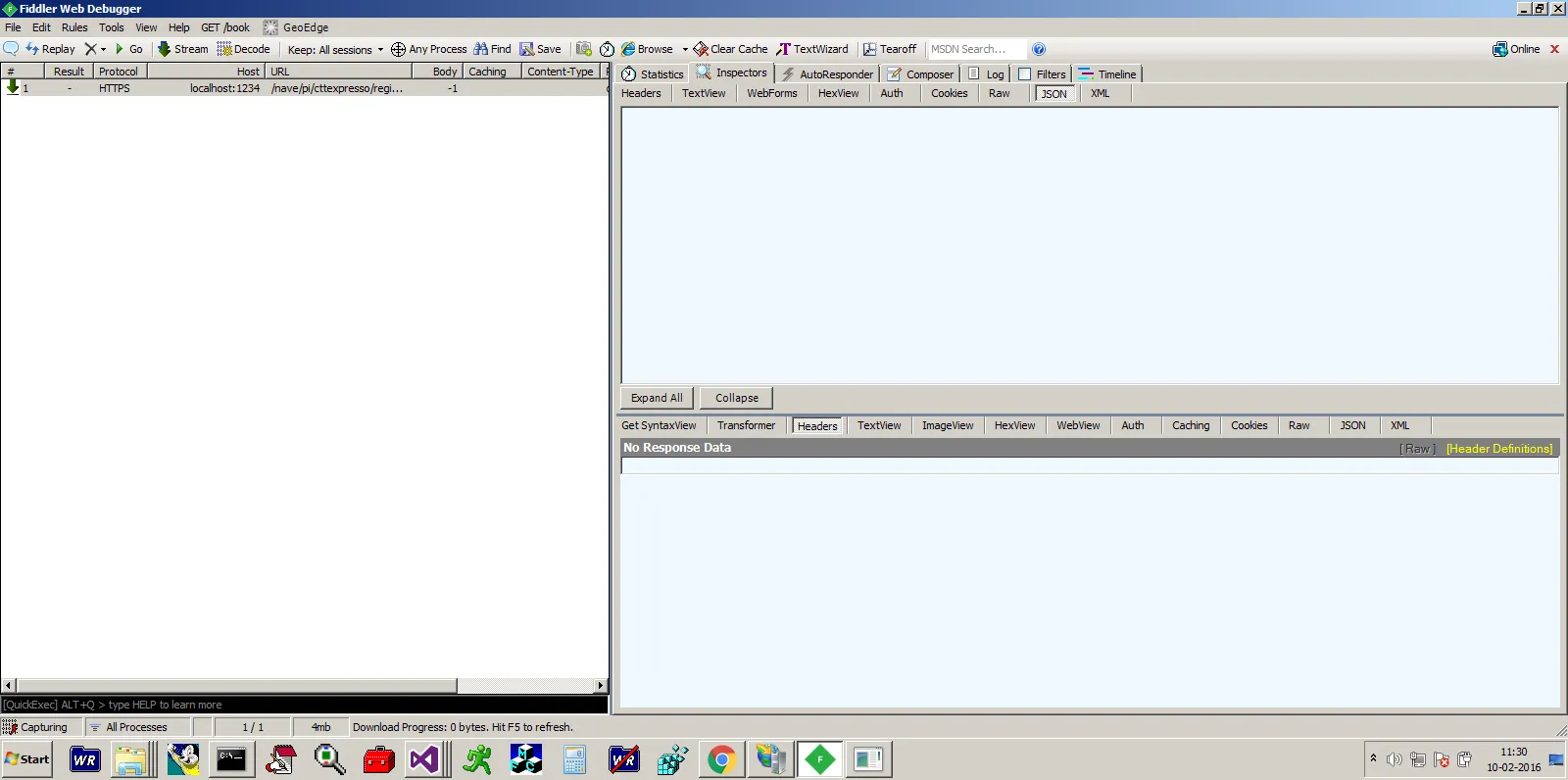Select the WebView response tab
The height and width of the screenshot is (780, 1568).
click(x=1078, y=425)
